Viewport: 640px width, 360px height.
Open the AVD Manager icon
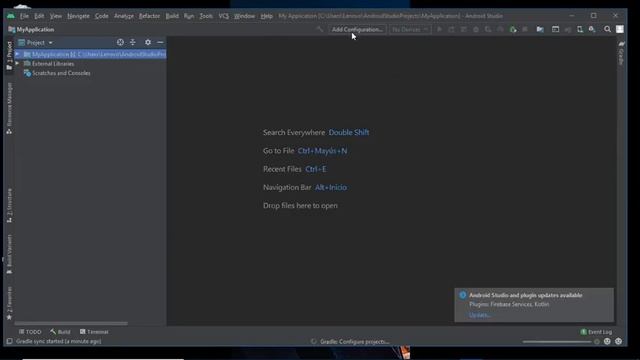coord(580,29)
